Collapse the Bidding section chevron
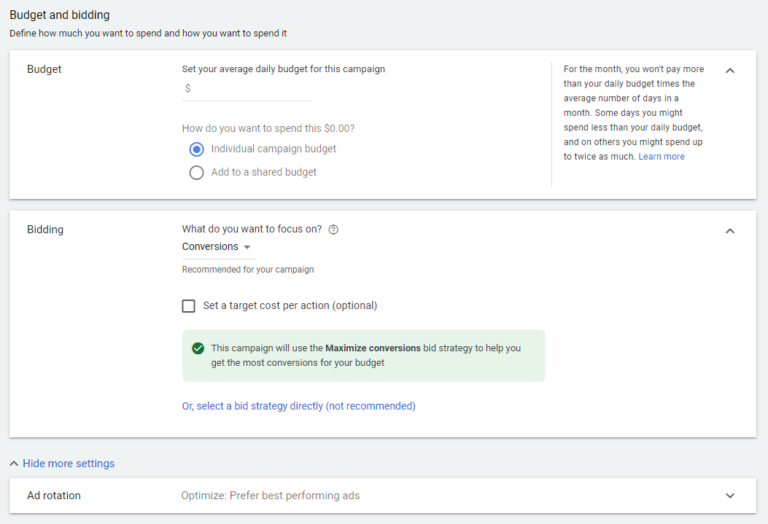The width and height of the screenshot is (768, 524). [x=730, y=231]
